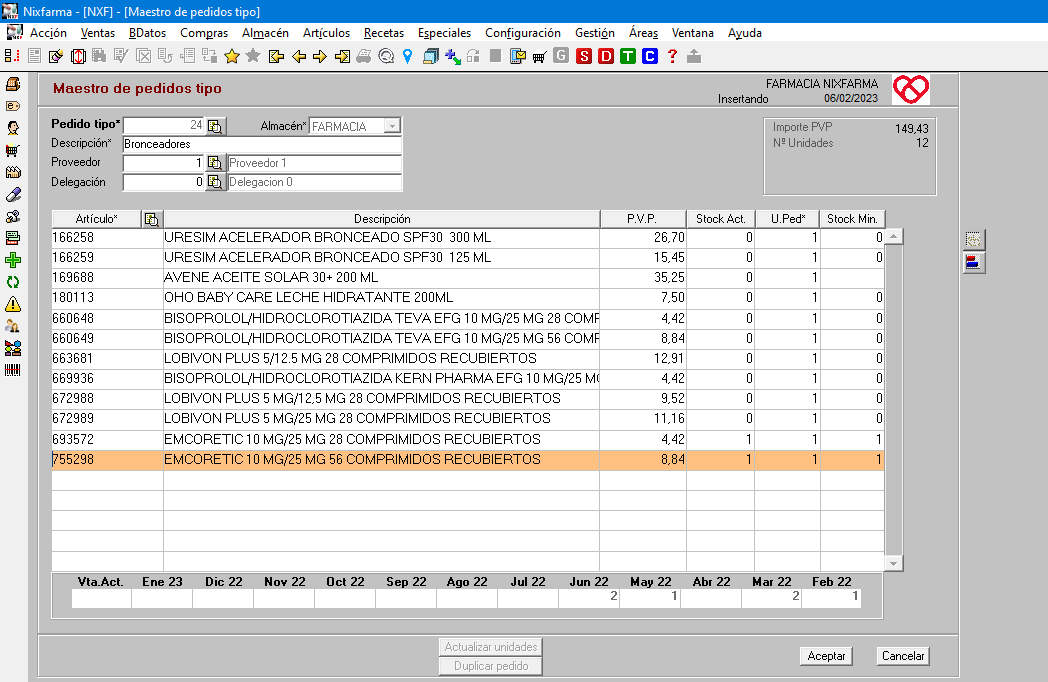This screenshot has height=682, width=1048.
Task: Click the envelope message toolbar icon
Action: pos(517,57)
